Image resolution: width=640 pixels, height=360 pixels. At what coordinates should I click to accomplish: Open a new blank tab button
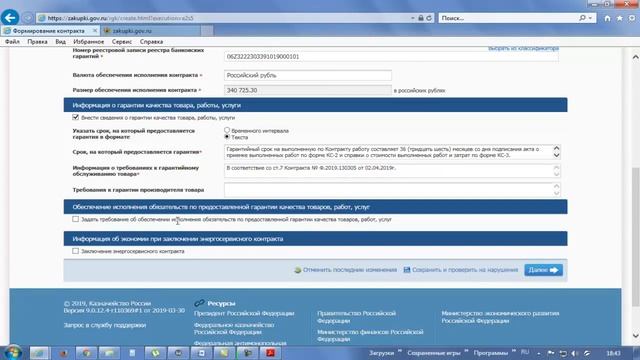[x=207, y=31]
